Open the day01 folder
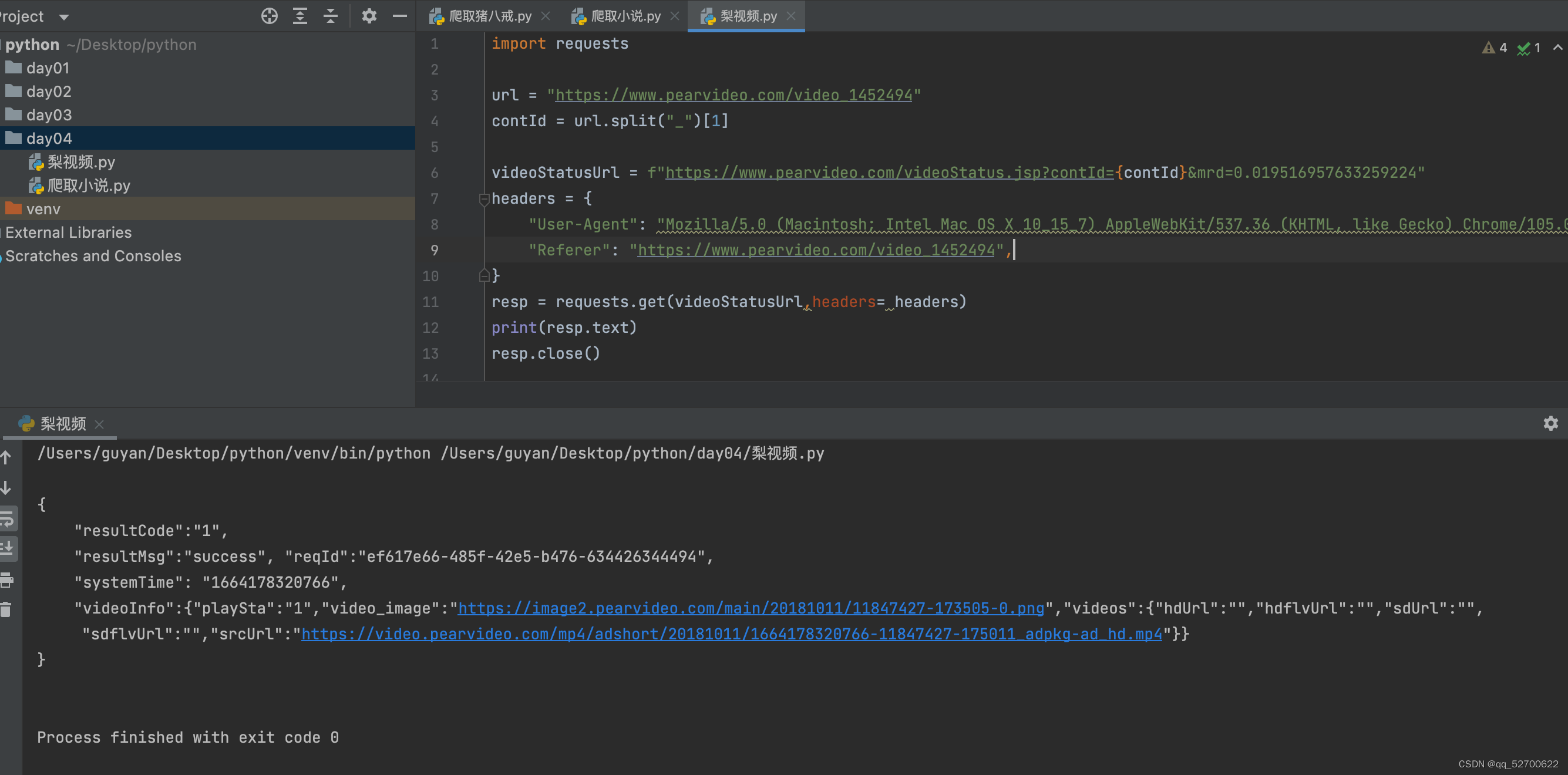This screenshot has width=1568, height=775. click(x=207, y=68)
